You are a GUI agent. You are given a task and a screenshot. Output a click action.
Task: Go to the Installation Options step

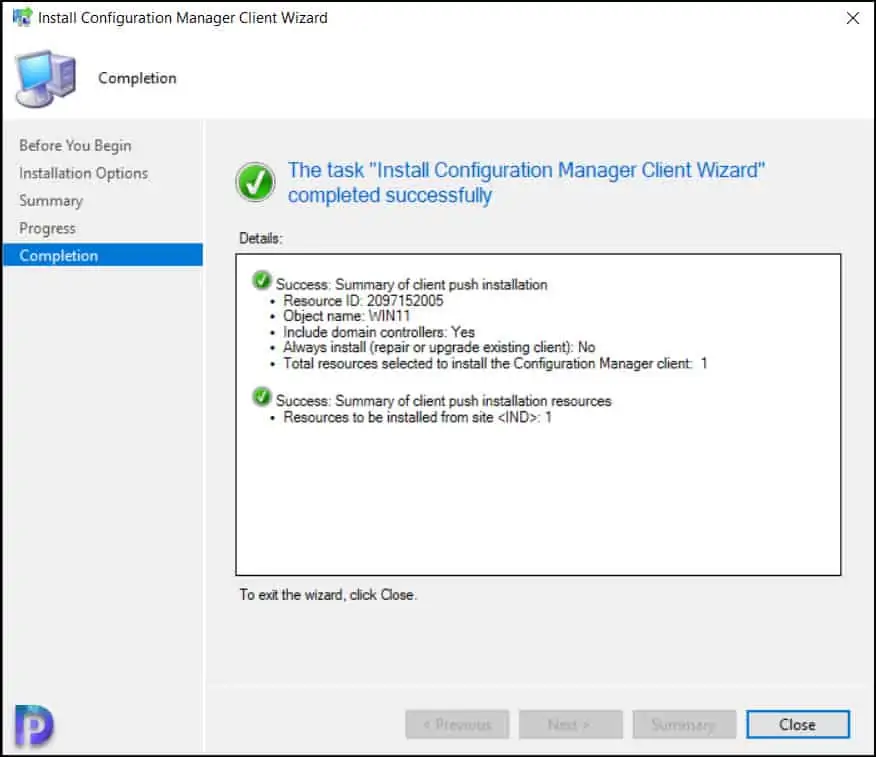83,173
